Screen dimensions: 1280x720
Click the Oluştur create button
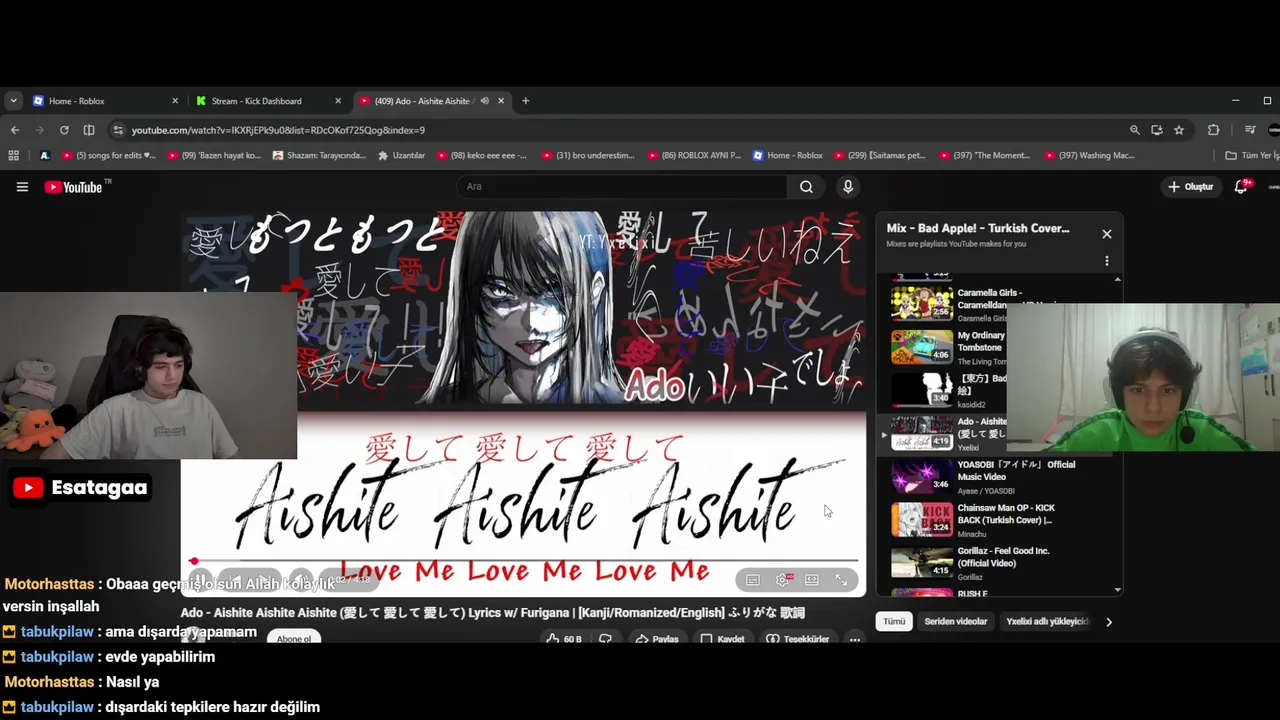click(x=1190, y=187)
